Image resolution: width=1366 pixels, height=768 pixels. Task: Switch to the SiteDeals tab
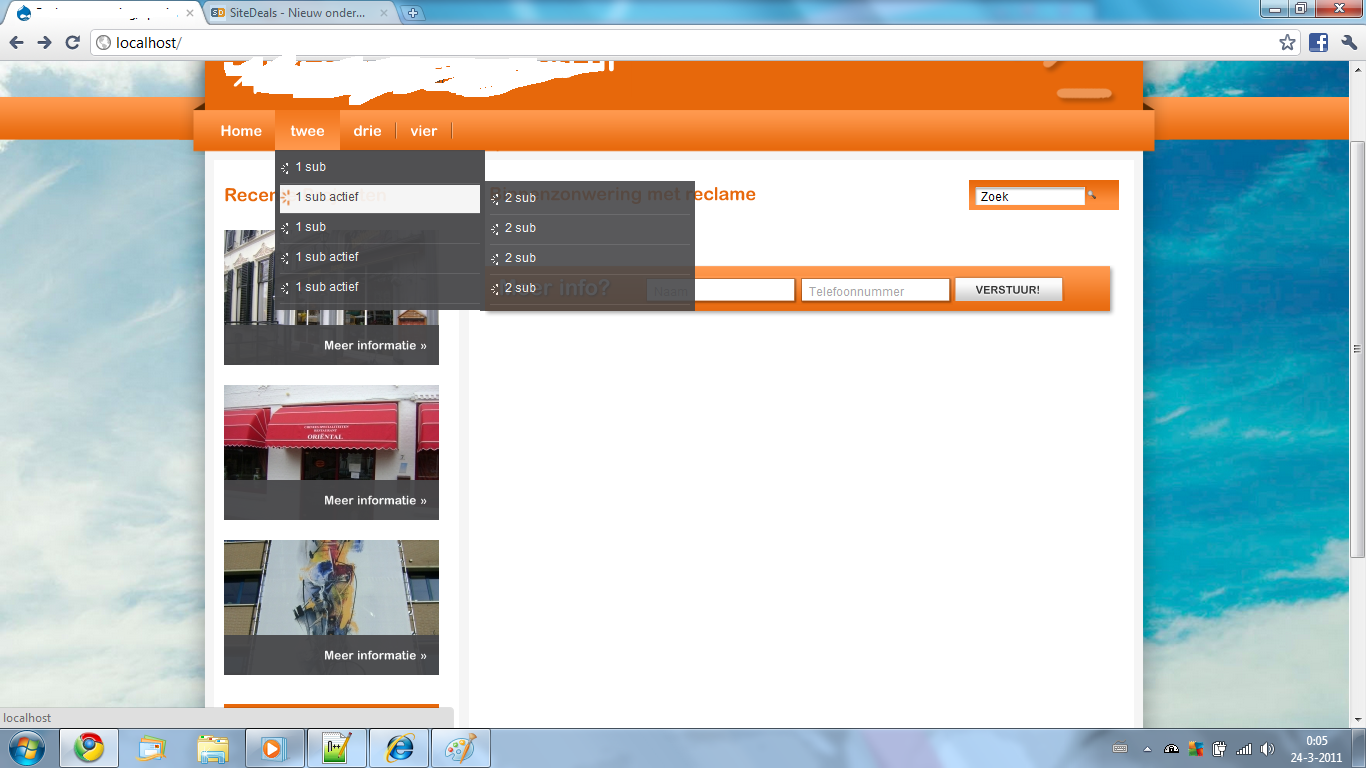pyautogui.click(x=298, y=13)
